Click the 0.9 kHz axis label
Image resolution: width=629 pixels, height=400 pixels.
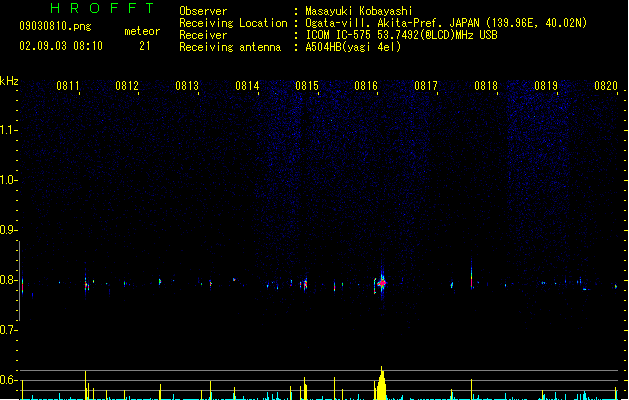(x=8, y=230)
